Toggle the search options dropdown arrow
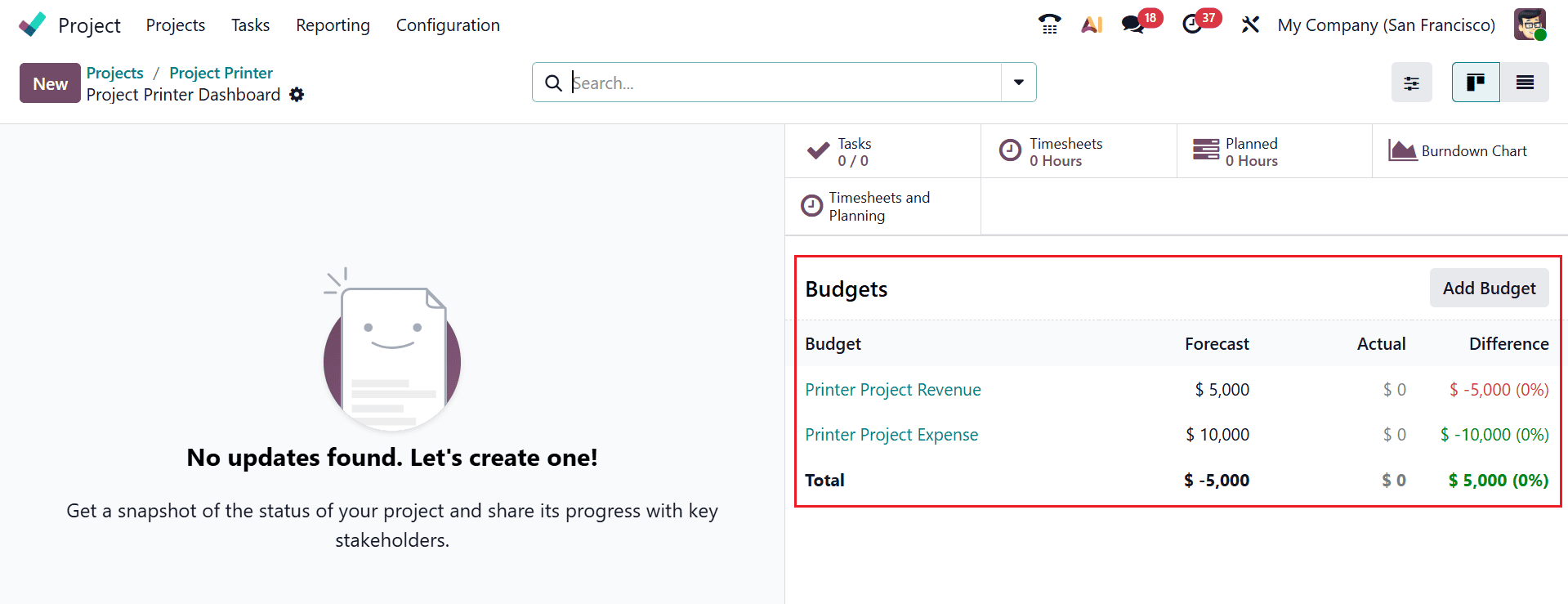 [x=1019, y=83]
